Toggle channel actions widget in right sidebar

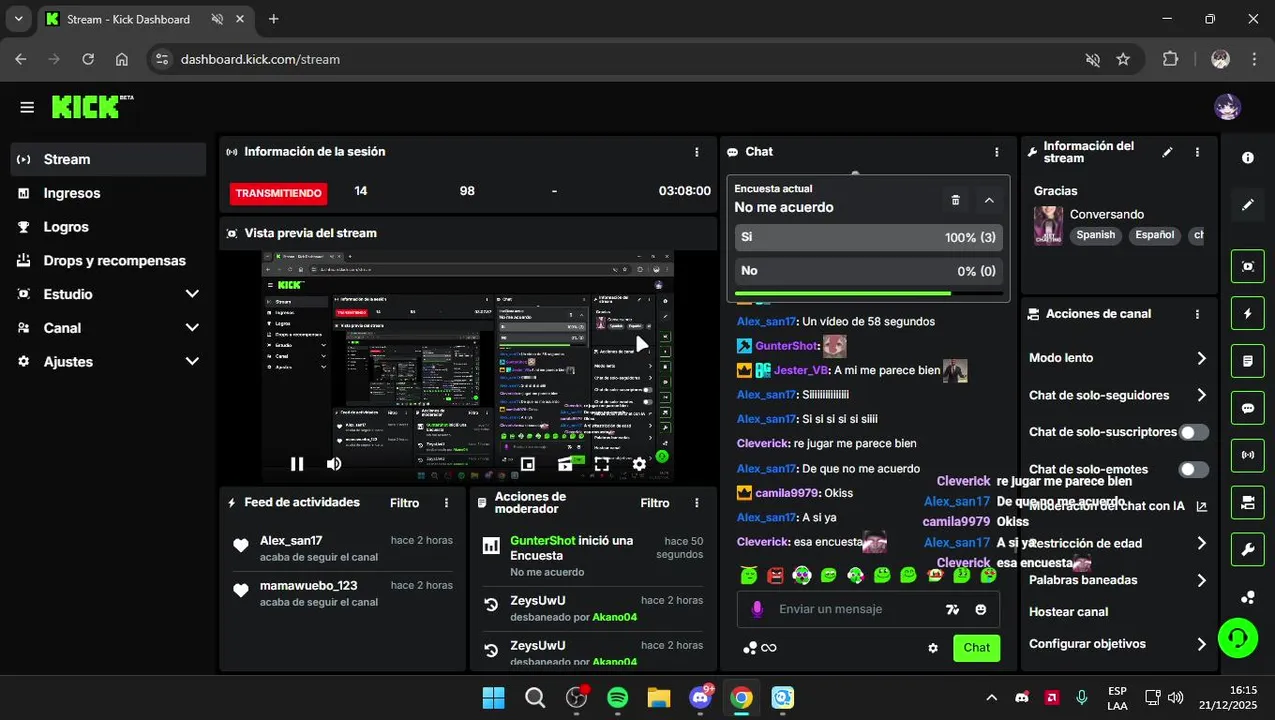point(1248,502)
